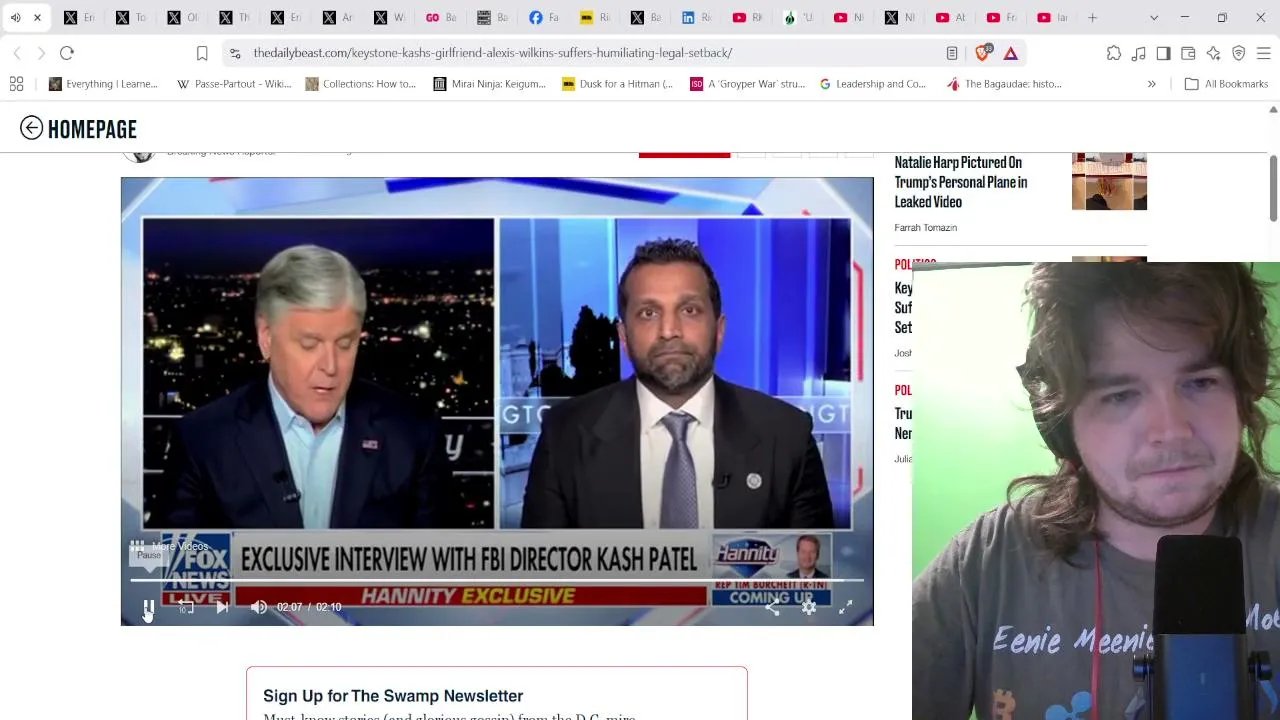
Task: Reload the current page
Action: pyautogui.click(x=67, y=53)
